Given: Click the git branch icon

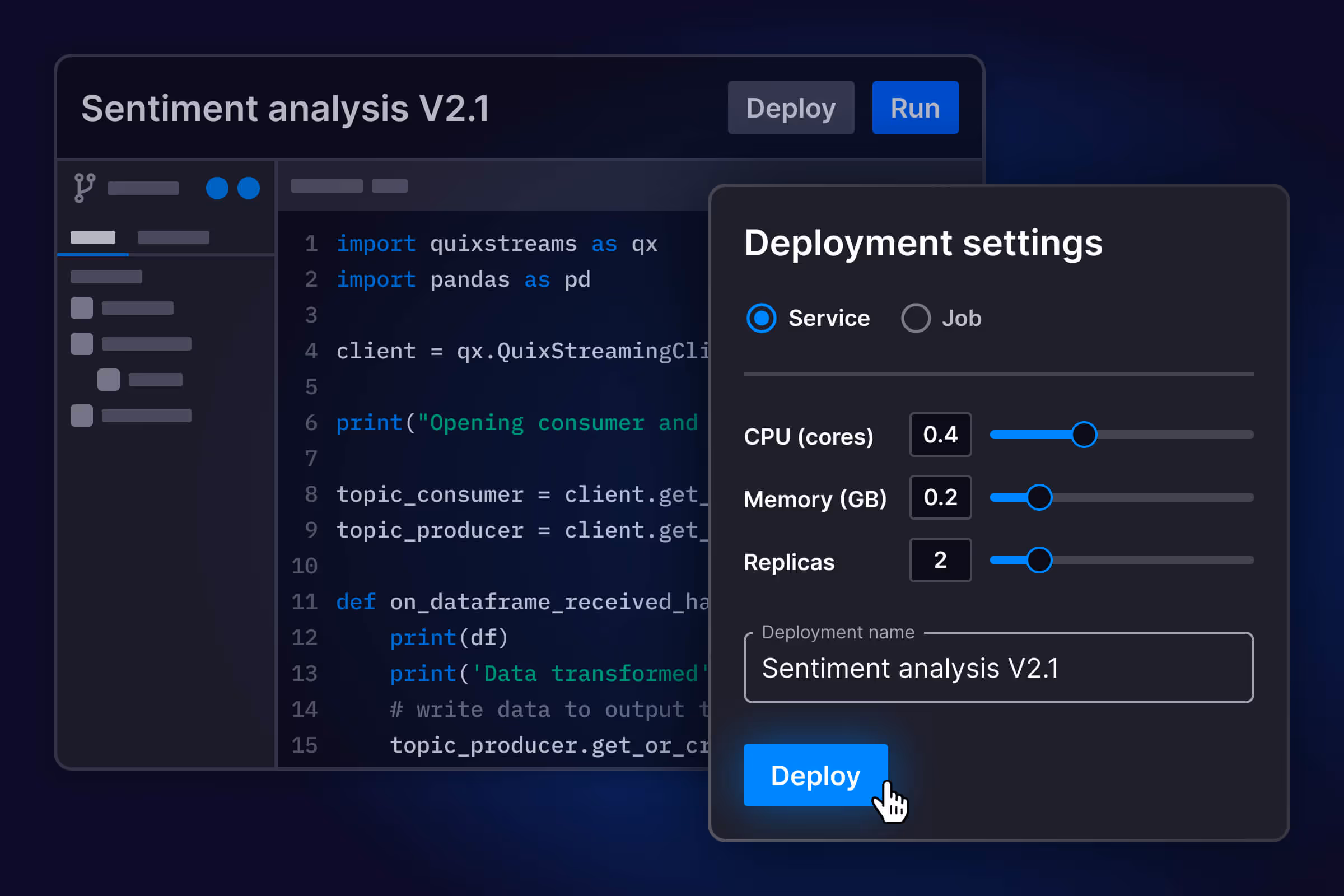Looking at the screenshot, I should (x=85, y=188).
